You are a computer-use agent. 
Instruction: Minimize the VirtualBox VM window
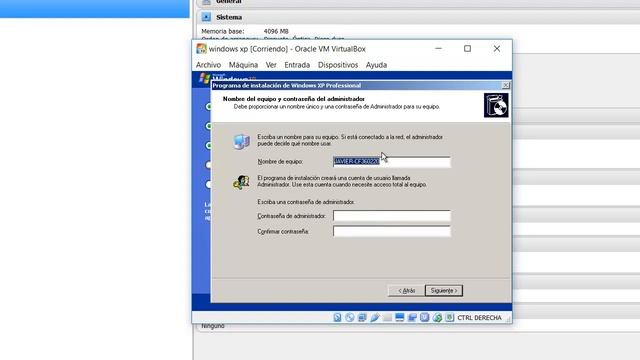438,49
